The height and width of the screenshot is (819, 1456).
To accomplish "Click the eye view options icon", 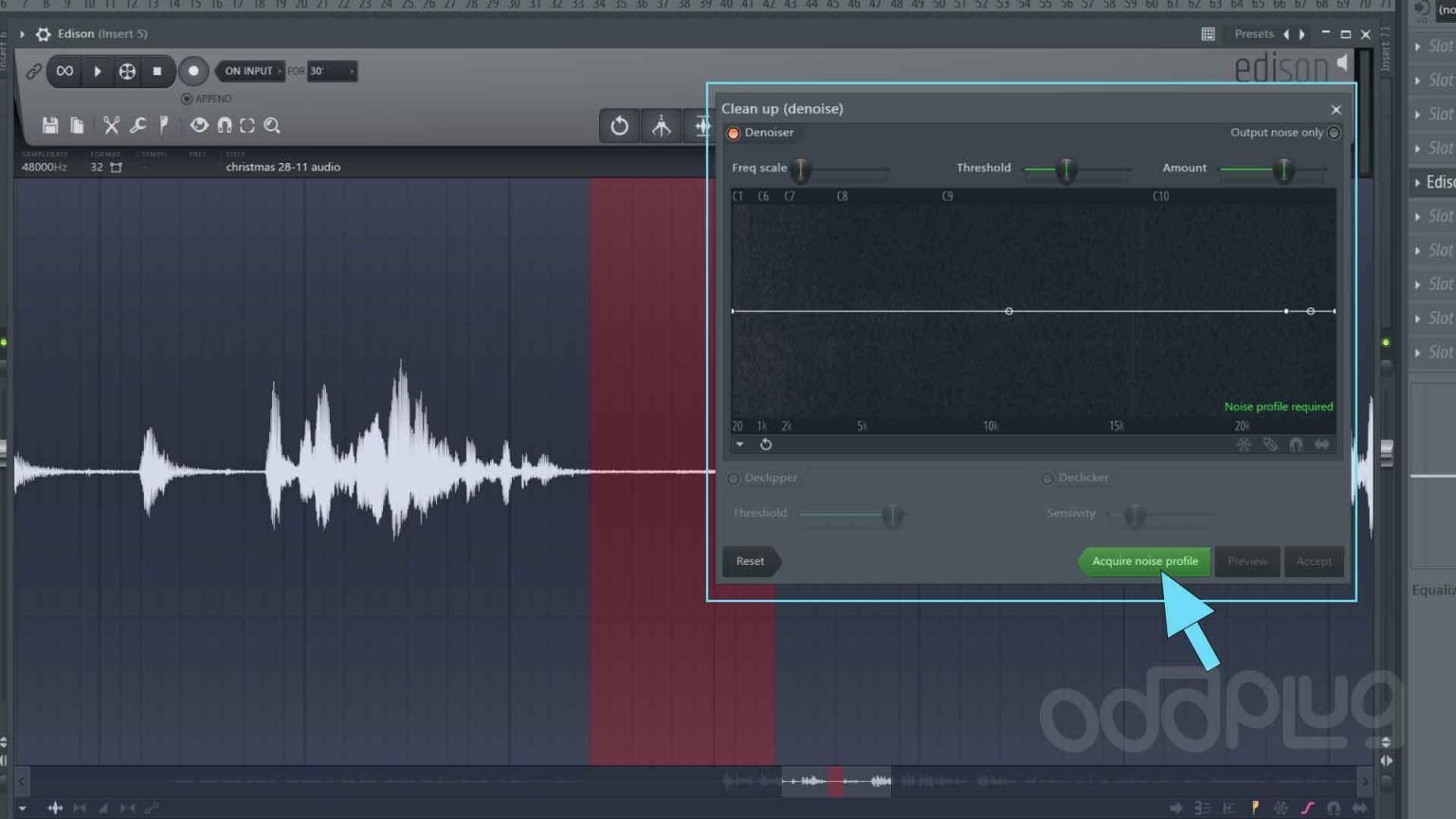I will [199, 125].
